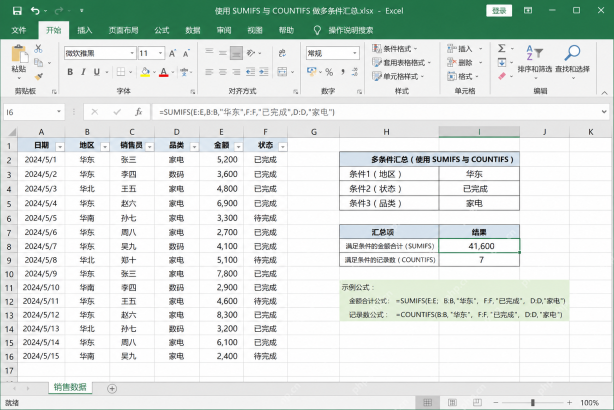Screen dimensions: 614x410
Task: Click the cell Borders icon
Action: [121, 72]
